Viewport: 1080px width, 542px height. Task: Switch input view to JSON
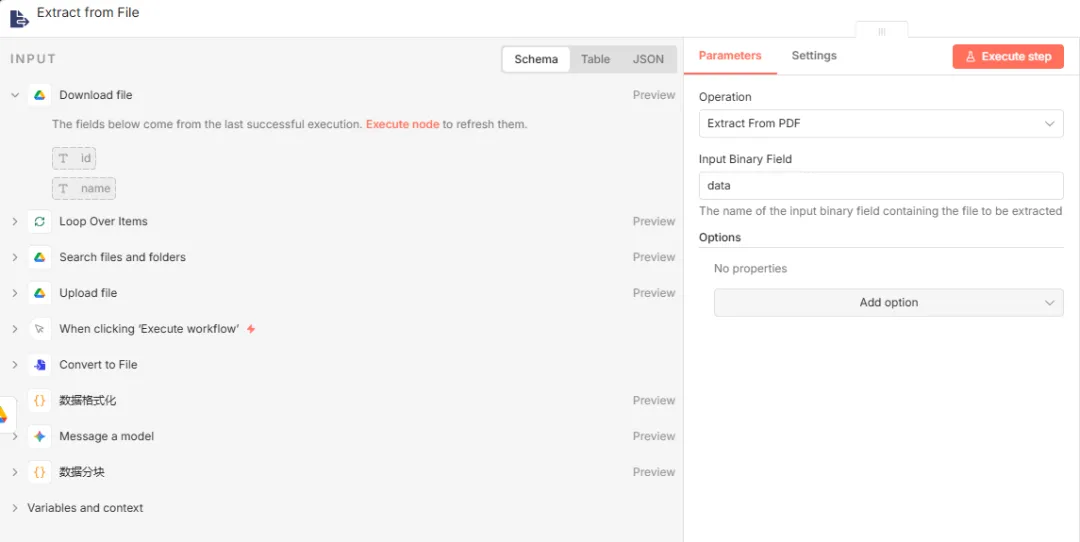(x=648, y=59)
